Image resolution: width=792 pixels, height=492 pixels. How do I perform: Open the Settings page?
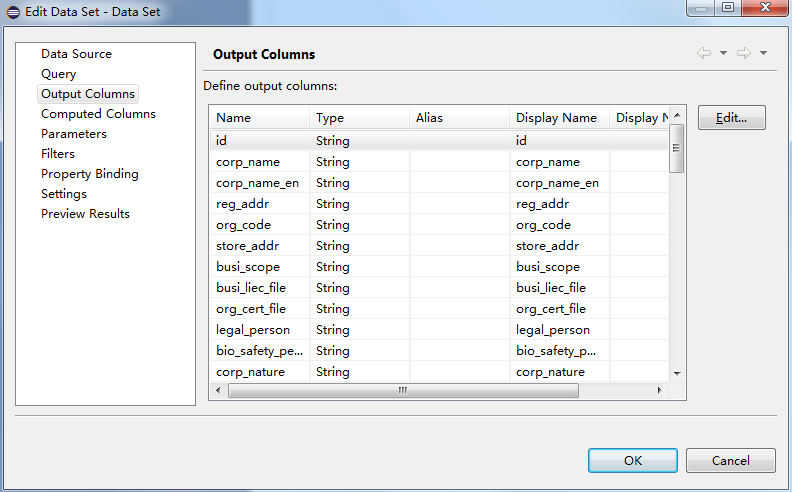[x=64, y=194]
